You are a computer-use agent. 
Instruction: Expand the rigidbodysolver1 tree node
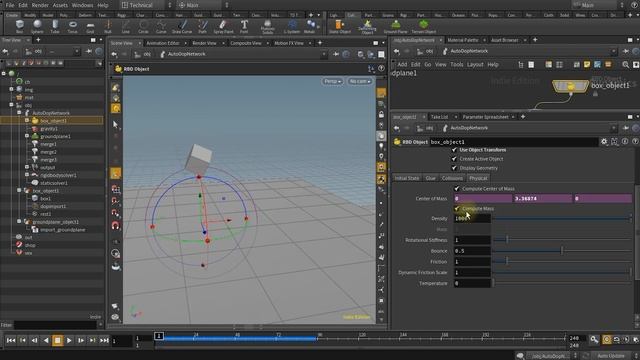pos(27,175)
